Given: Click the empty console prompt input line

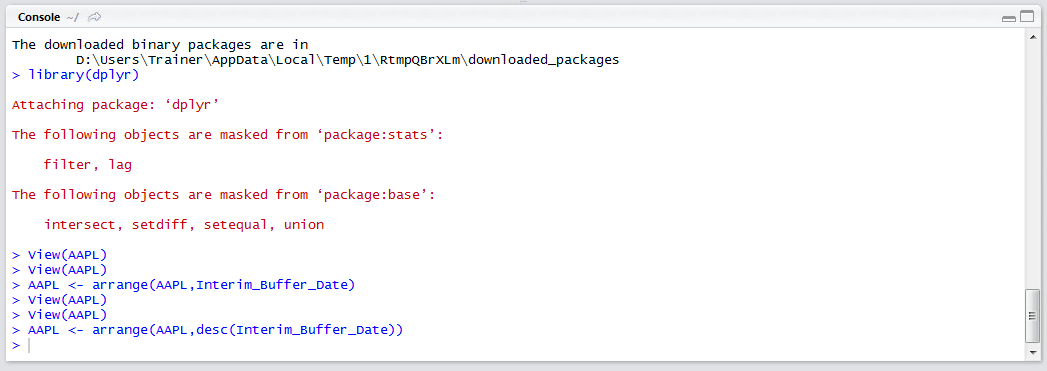Looking at the screenshot, I should 517,345.
